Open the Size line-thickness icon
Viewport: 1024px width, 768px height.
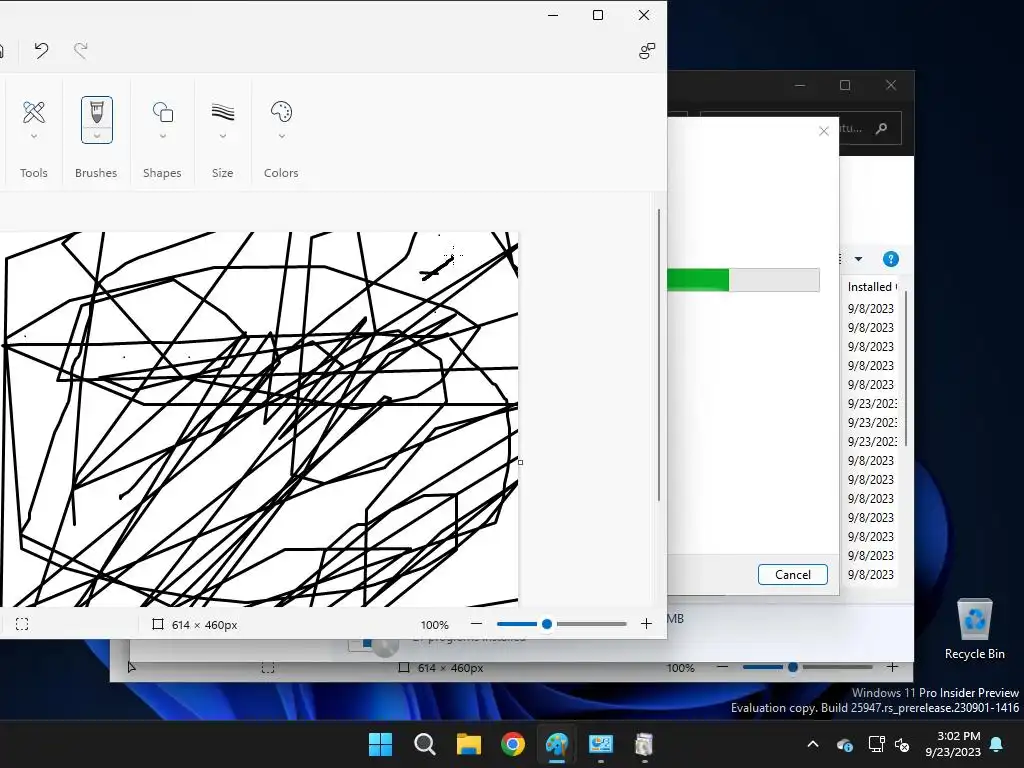click(x=223, y=112)
